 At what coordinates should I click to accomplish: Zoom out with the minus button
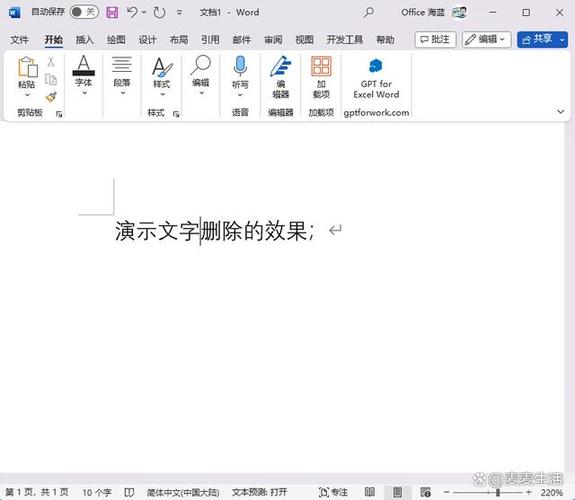446,492
